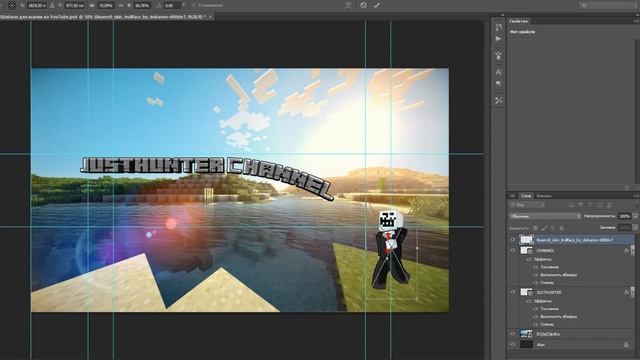Open the Paragraph panel icon in dock
Screen dimensions: 640x360
click(x=498, y=84)
